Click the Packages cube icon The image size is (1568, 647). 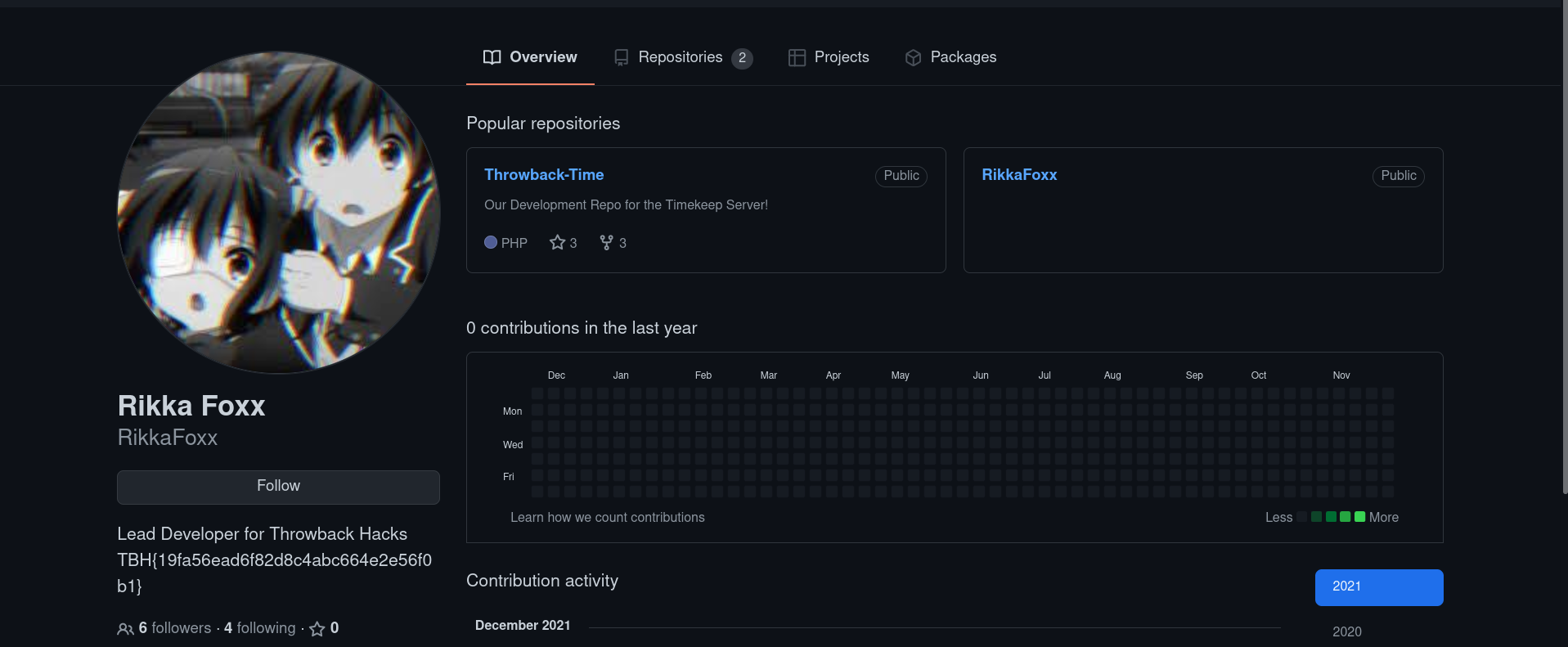pos(913,57)
